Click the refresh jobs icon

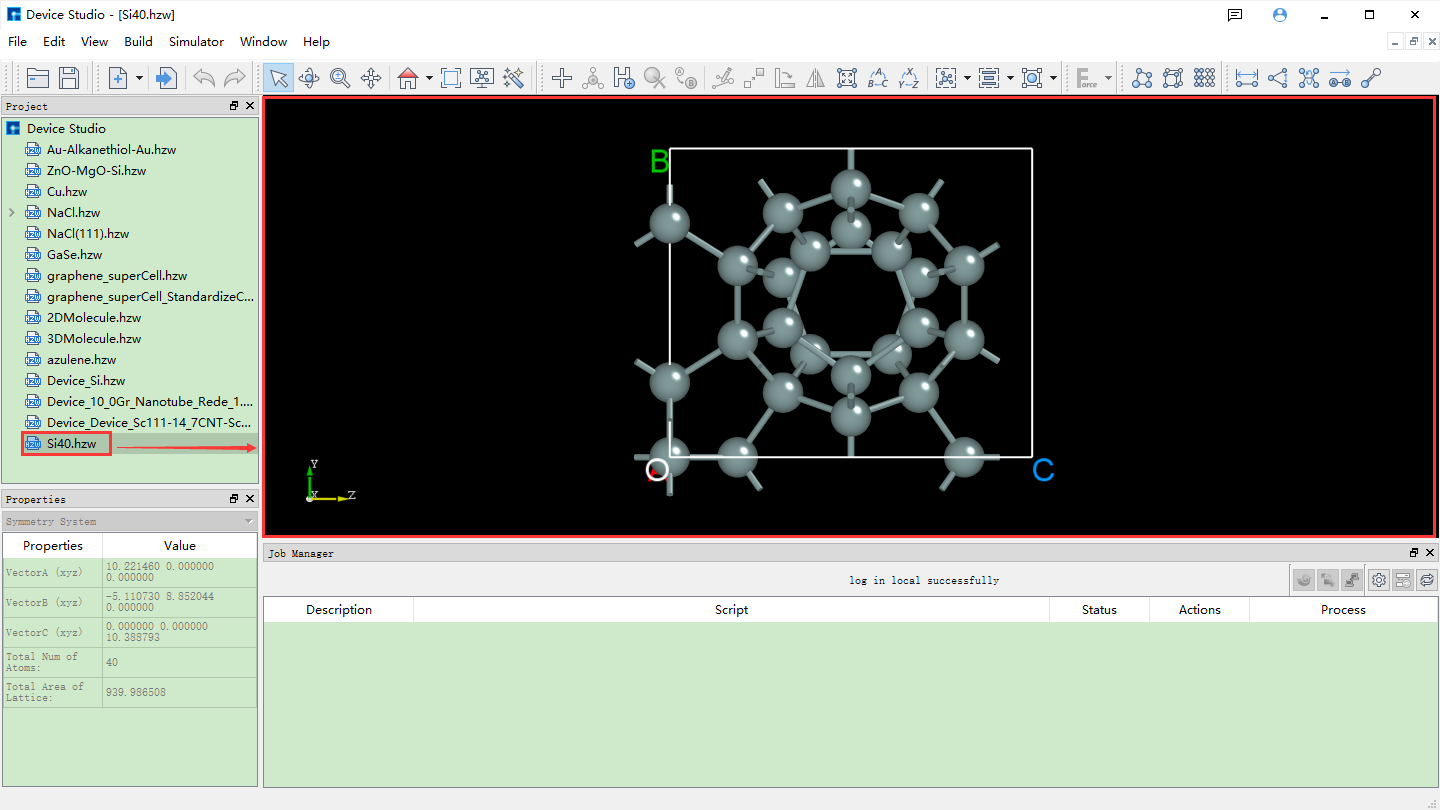click(1427, 580)
